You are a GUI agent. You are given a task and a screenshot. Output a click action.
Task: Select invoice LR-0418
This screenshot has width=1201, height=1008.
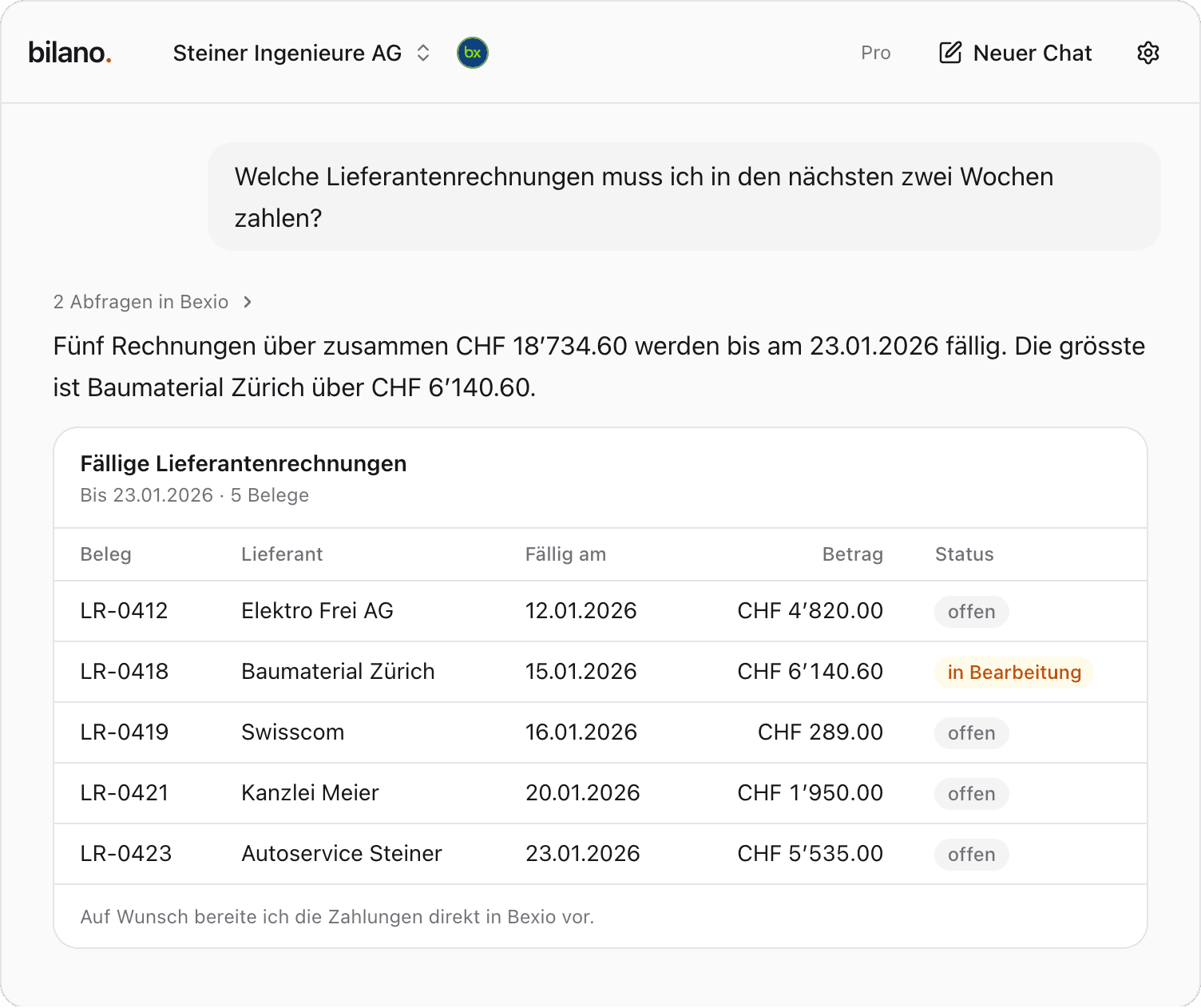(124, 672)
